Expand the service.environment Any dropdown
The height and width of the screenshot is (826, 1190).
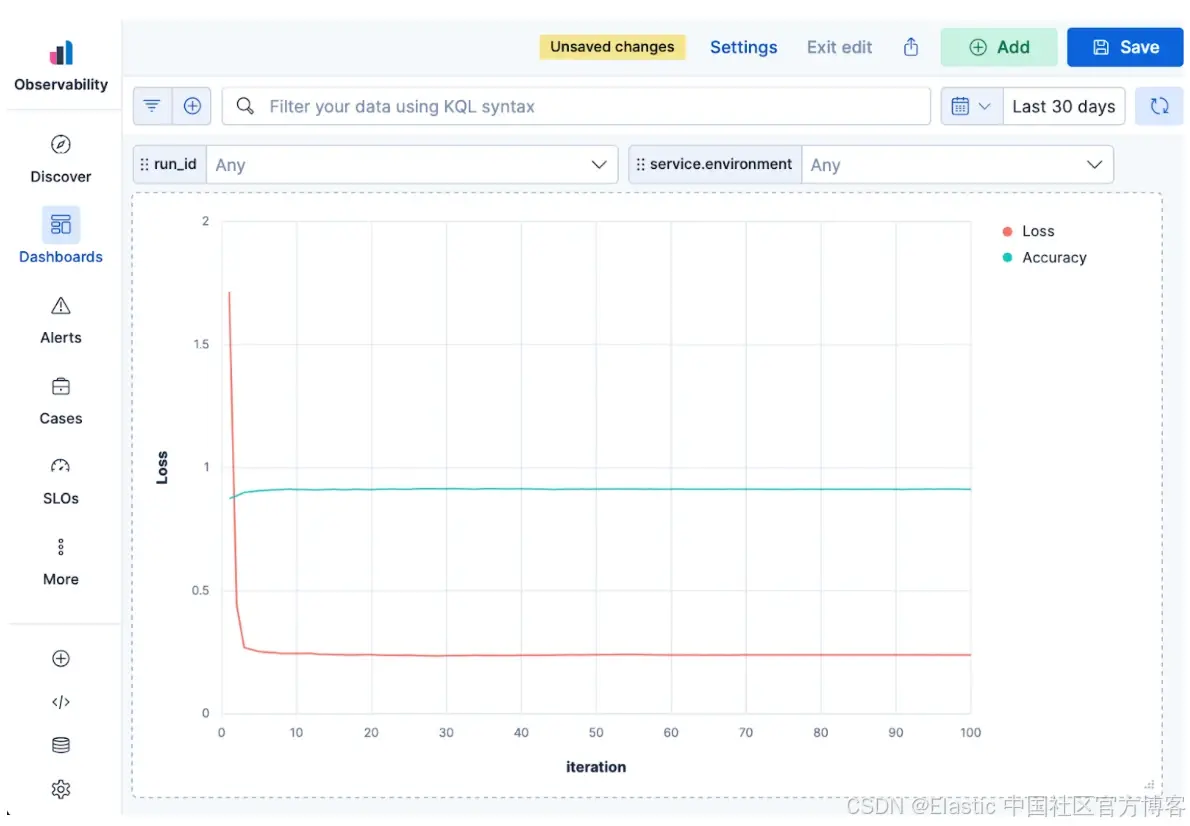(957, 165)
